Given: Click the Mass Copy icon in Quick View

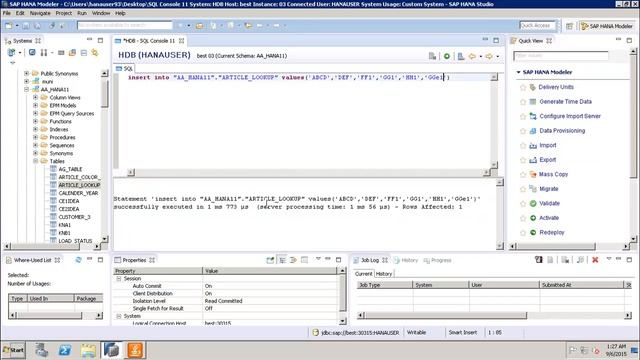Looking at the screenshot, I should coord(533,174).
